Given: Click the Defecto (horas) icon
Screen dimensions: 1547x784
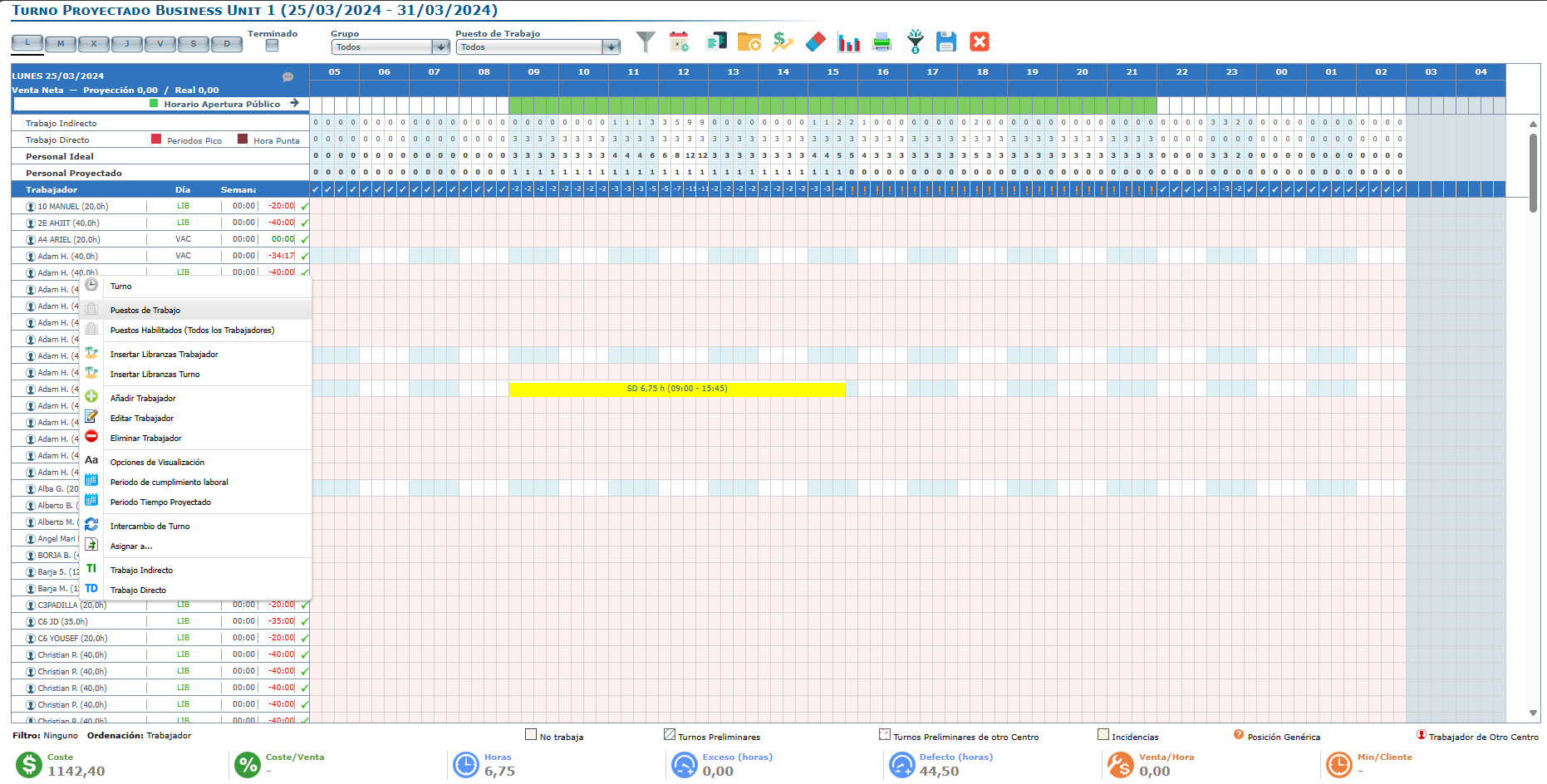Looking at the screenshot, I should coord(902,765).
